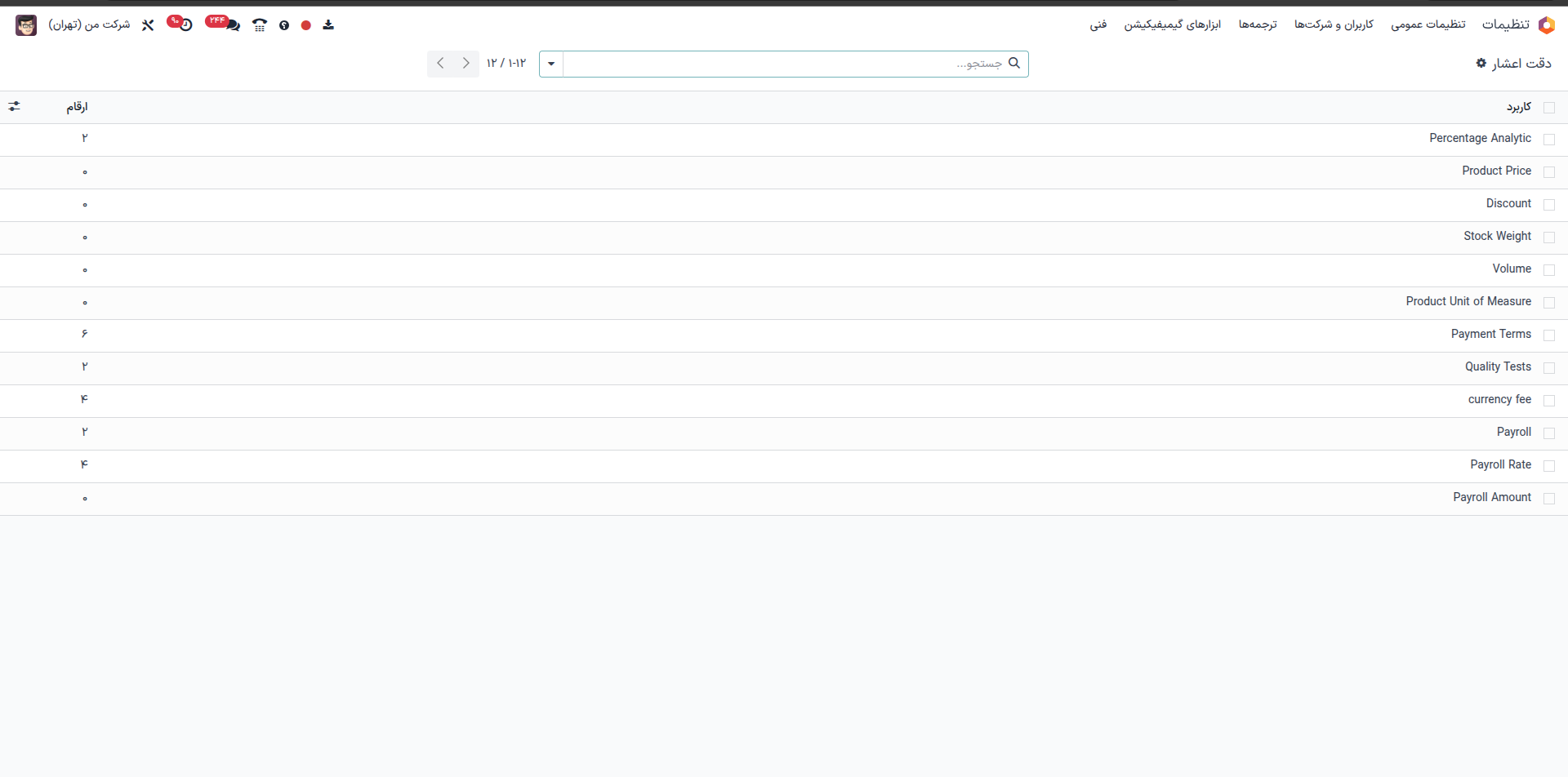
Task: Open the user avatar menu
Action: point(26,25)
